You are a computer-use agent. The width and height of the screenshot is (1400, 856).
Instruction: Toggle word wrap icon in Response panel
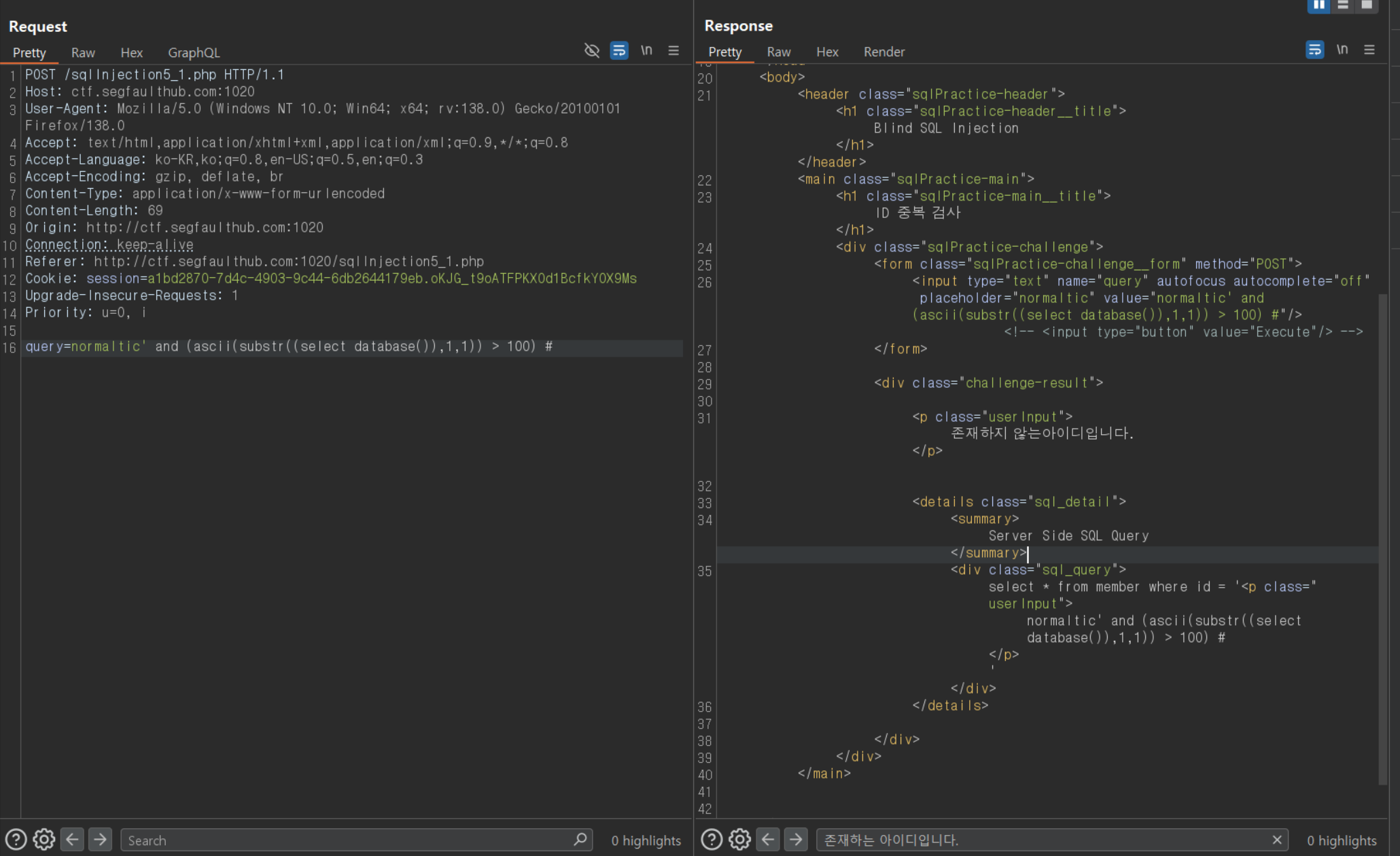[x=1315, y=50]
